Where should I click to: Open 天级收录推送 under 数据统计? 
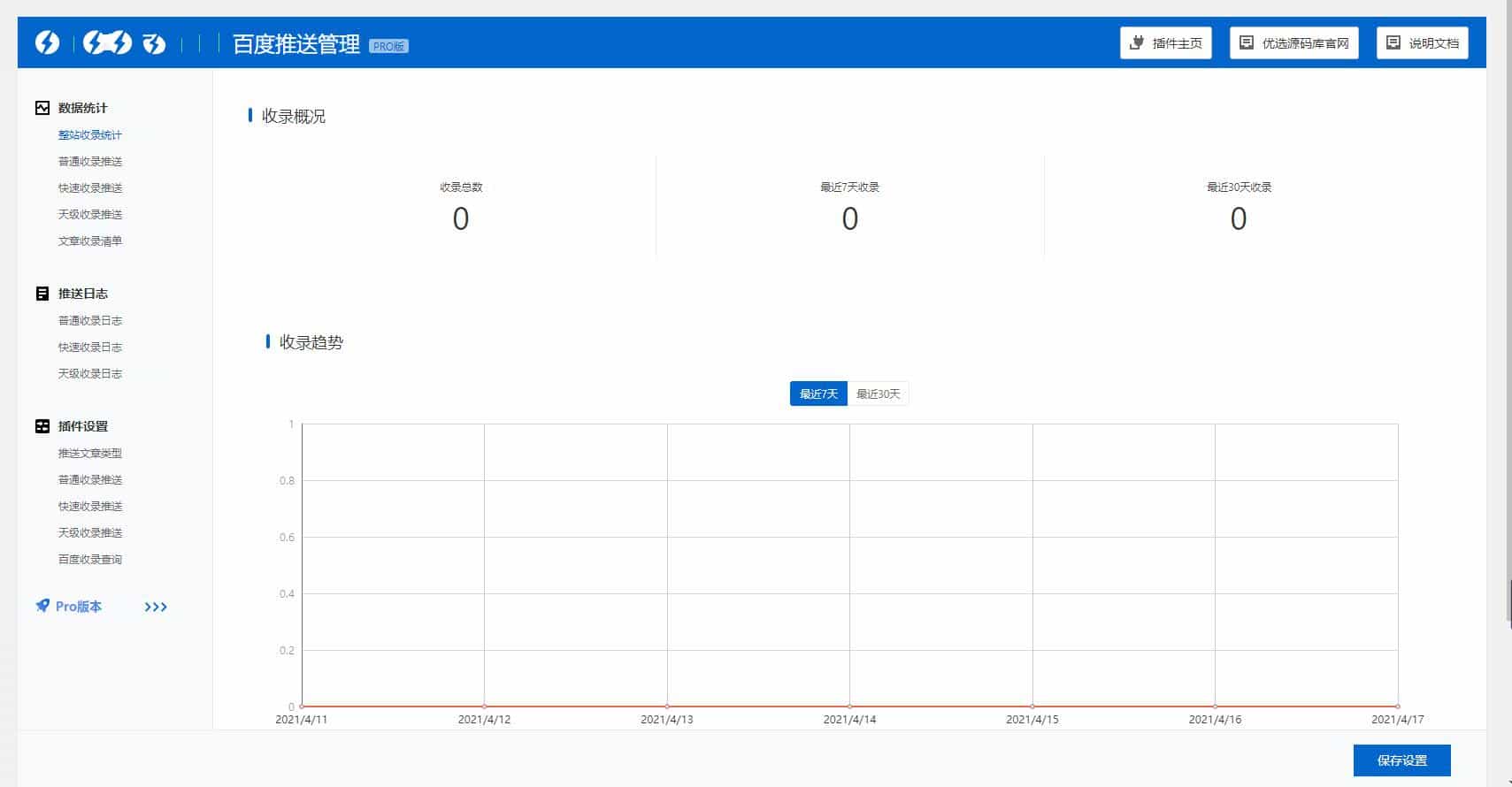(90, 215)
